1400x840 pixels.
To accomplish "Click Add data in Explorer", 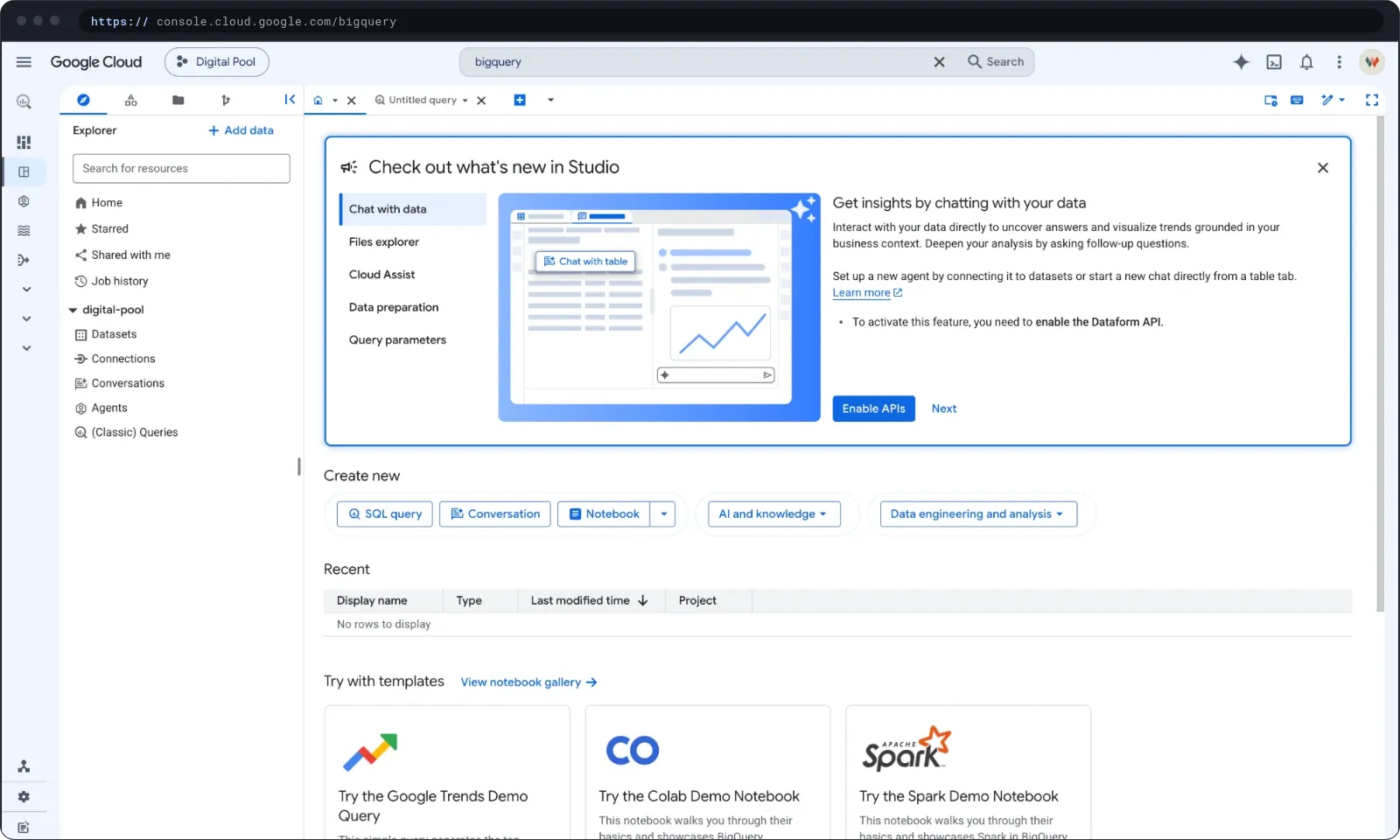I will [x=241, y=130].
